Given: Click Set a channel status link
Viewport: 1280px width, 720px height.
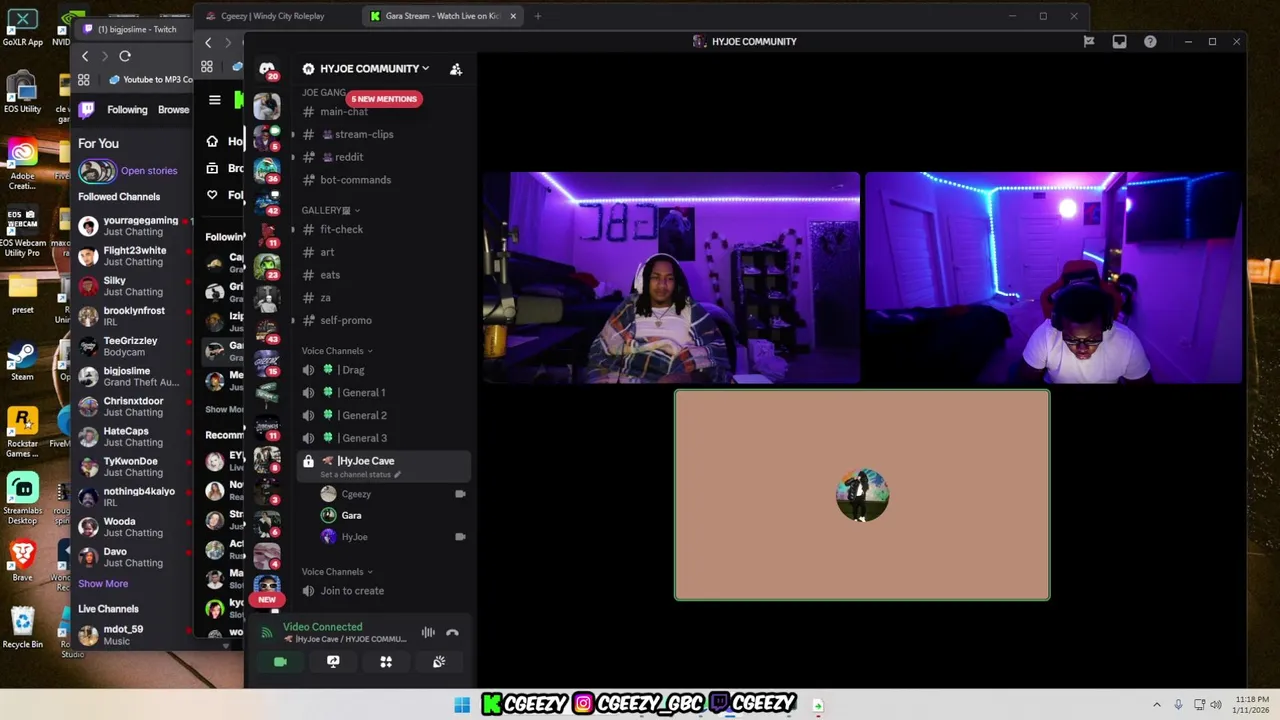Looking at the screenshot, I should pyautogui.click(x=360, y=475).
